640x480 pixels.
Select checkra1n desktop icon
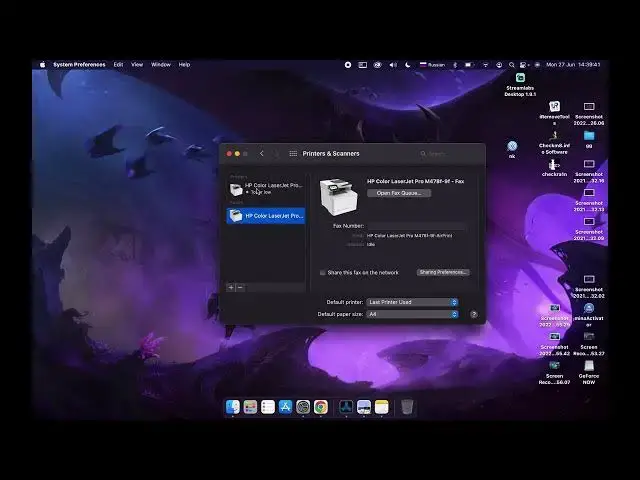pyautogui.click(x=554, y=168)
